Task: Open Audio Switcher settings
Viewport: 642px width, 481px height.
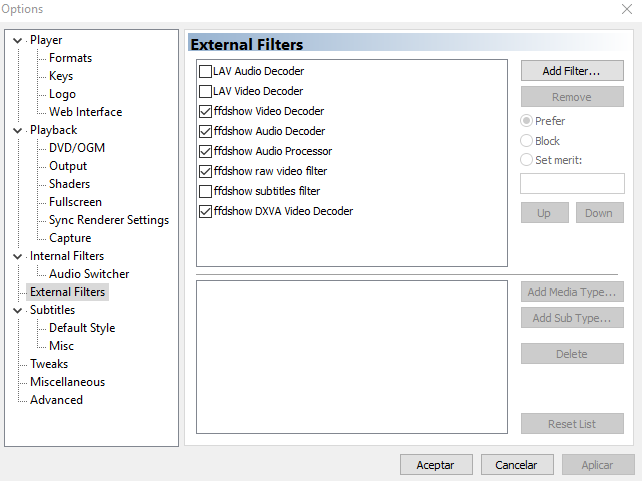Action: click(x=89, y=274)
